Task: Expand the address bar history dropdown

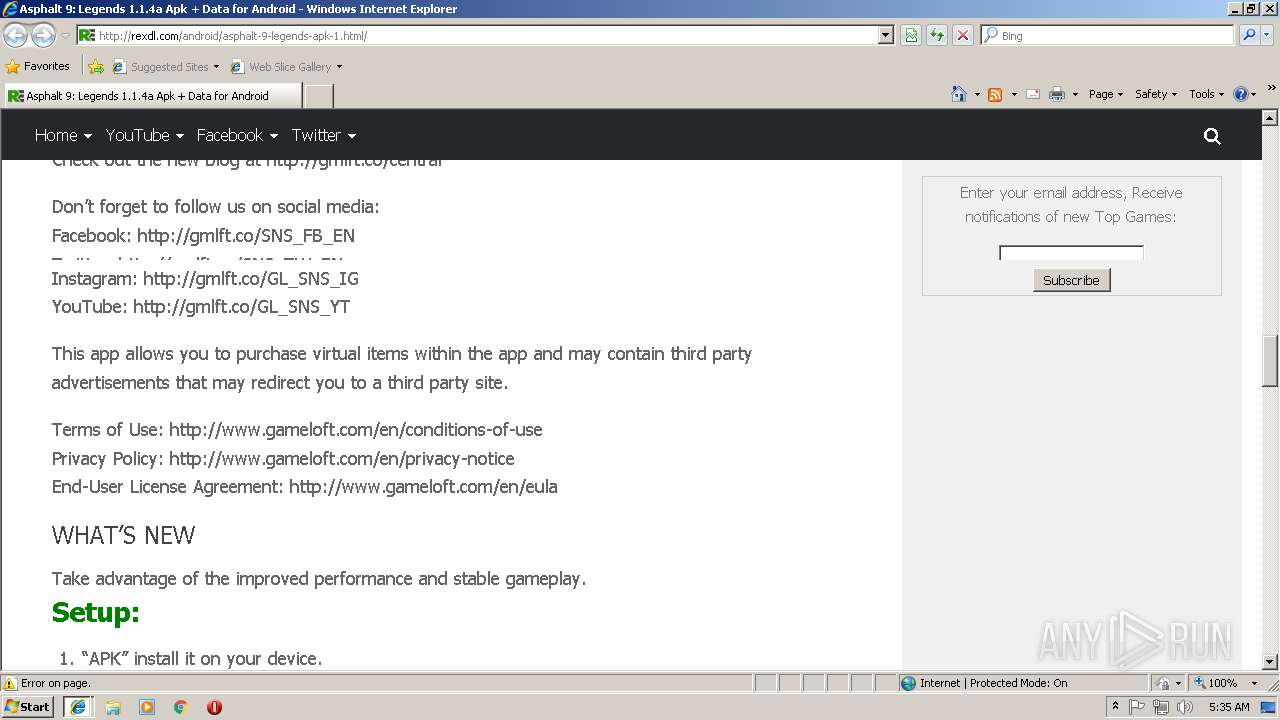Action: pos(885,35)
